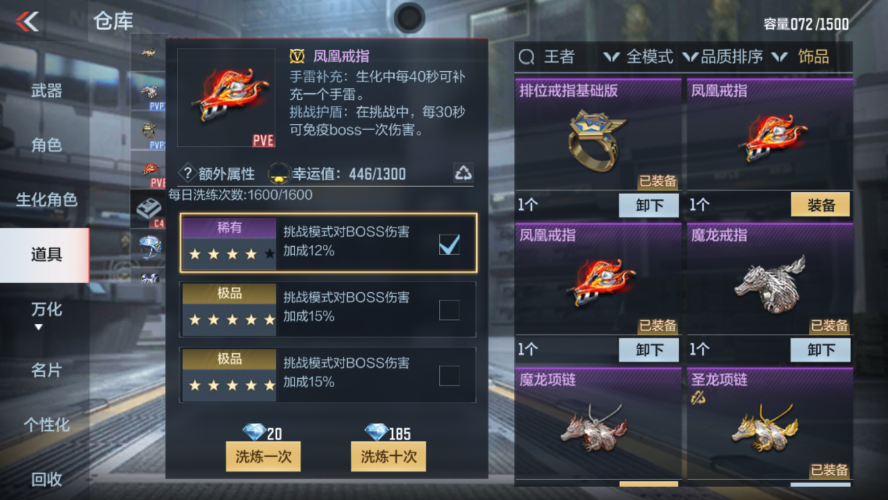Click the recycle icon beside 幸运值
888x500 pixels.
(463, 173)
